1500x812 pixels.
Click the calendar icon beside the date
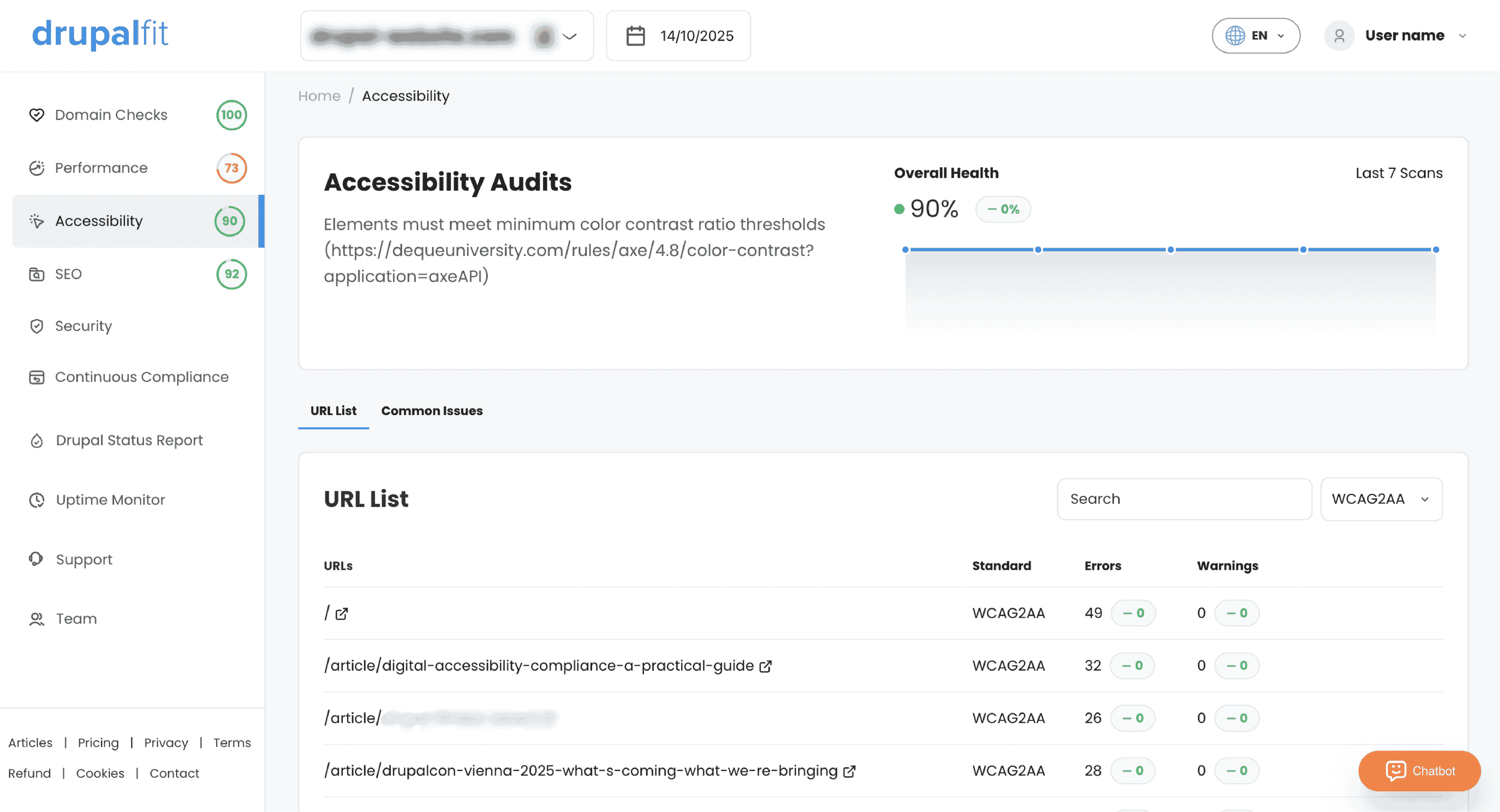[x=635, y=36]
